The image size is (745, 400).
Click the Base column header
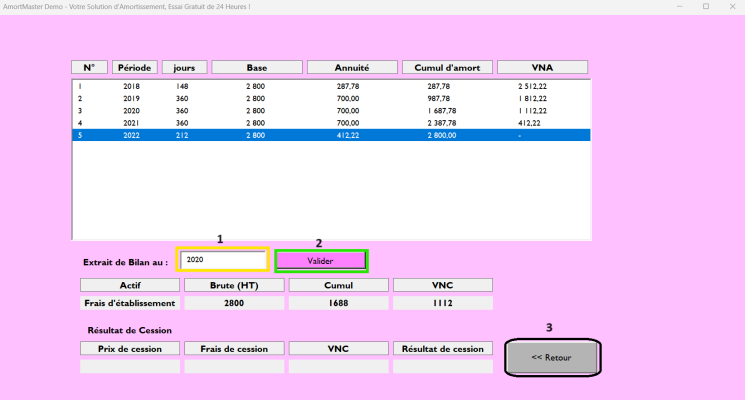click(257, 67)
